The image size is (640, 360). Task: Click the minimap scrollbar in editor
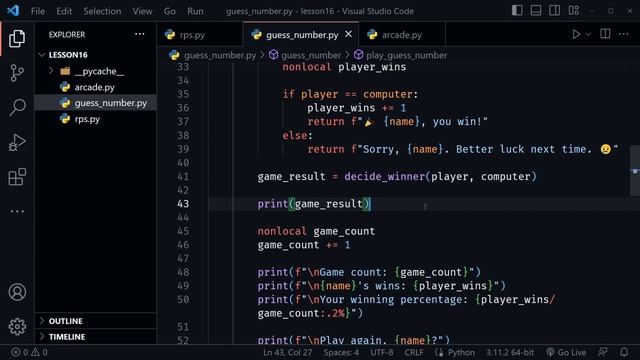(x=635, y=170)
